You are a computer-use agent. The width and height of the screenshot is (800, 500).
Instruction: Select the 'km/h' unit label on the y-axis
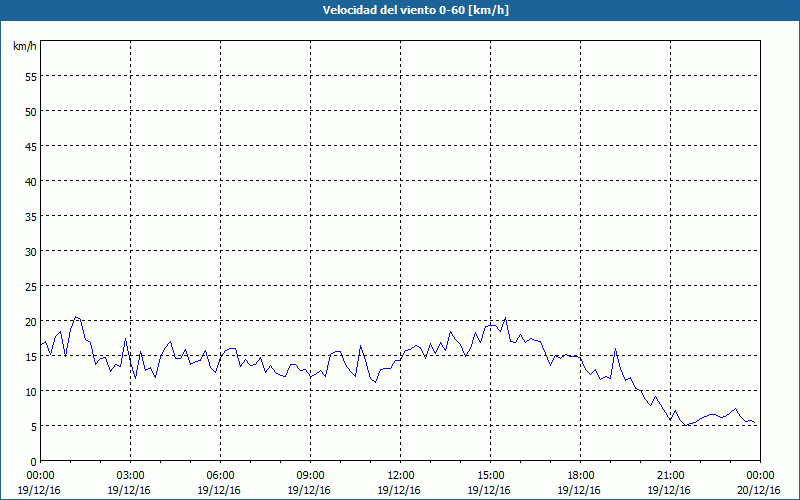pos(24,46)
